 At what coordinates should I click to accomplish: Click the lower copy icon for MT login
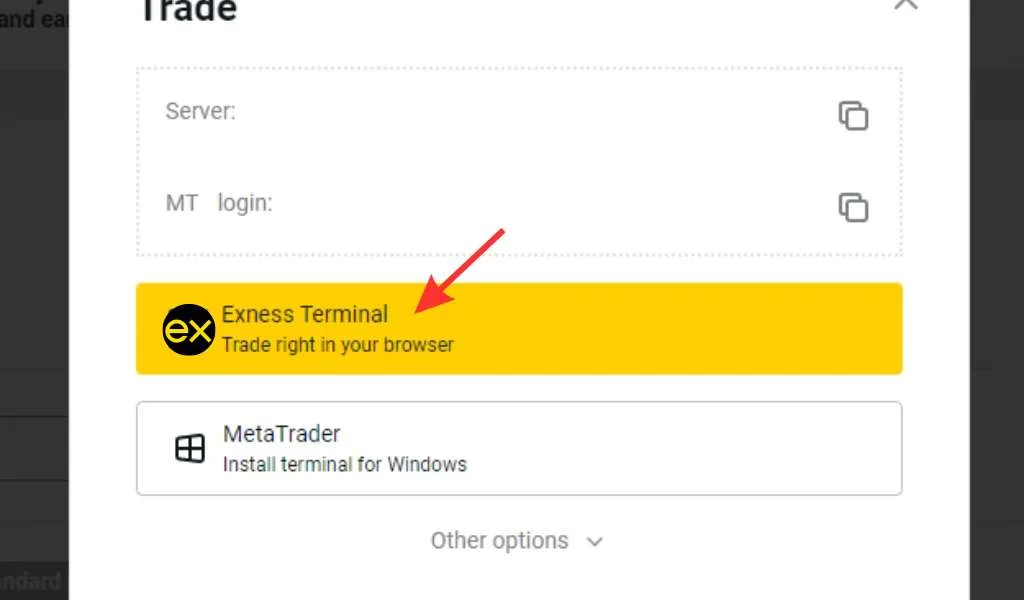coord(852,208)
